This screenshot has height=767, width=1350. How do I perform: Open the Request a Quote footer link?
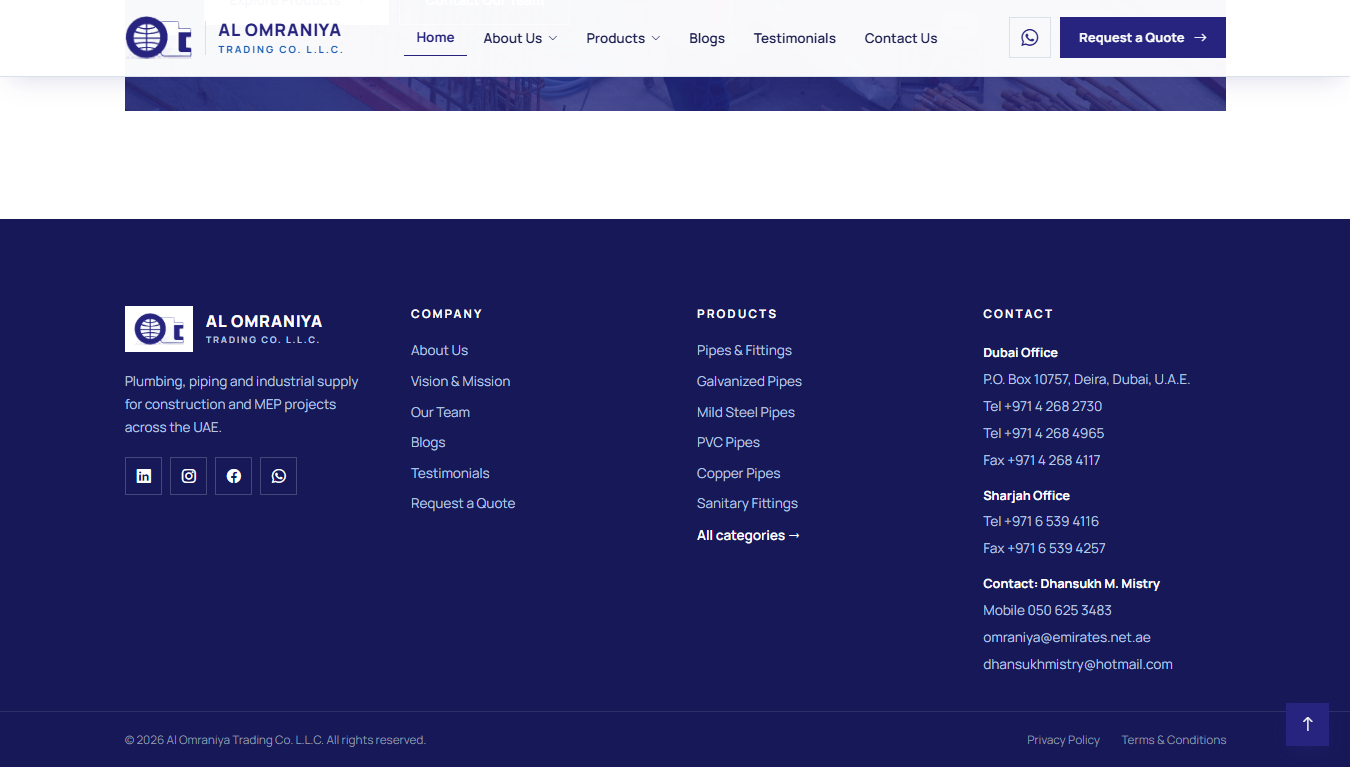(463, 503)
